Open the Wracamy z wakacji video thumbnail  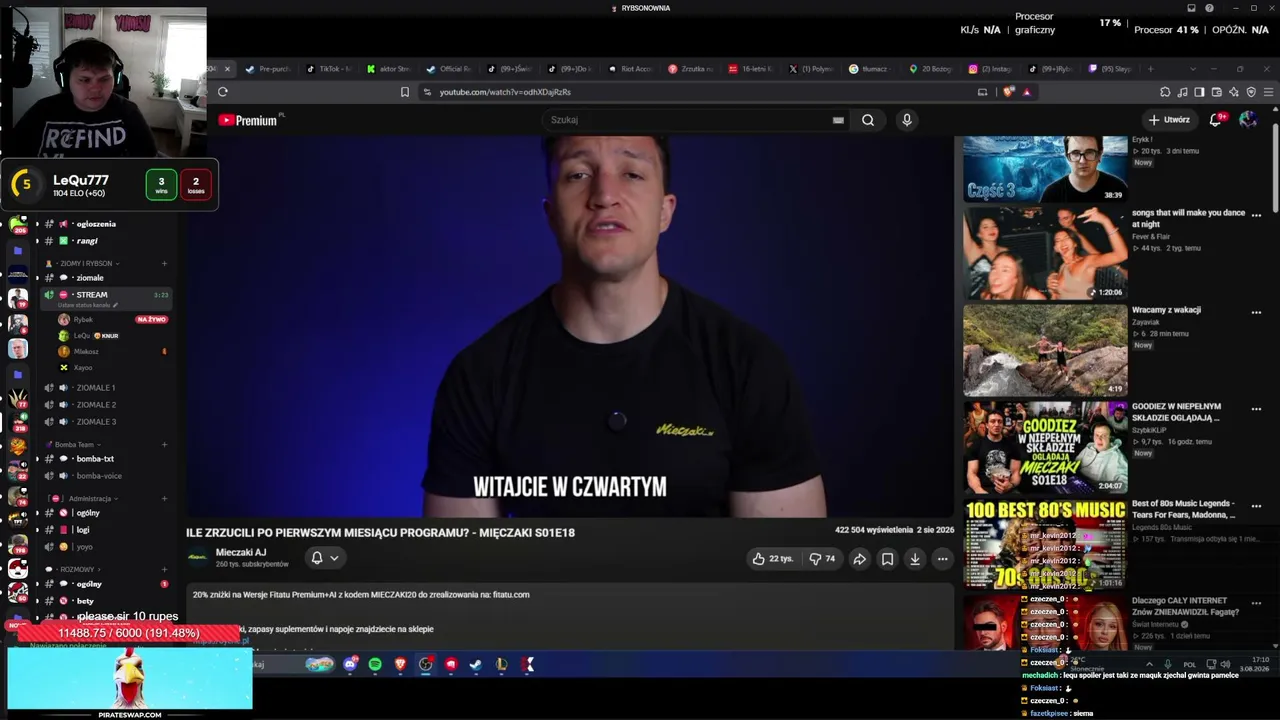coord(1045,350)
